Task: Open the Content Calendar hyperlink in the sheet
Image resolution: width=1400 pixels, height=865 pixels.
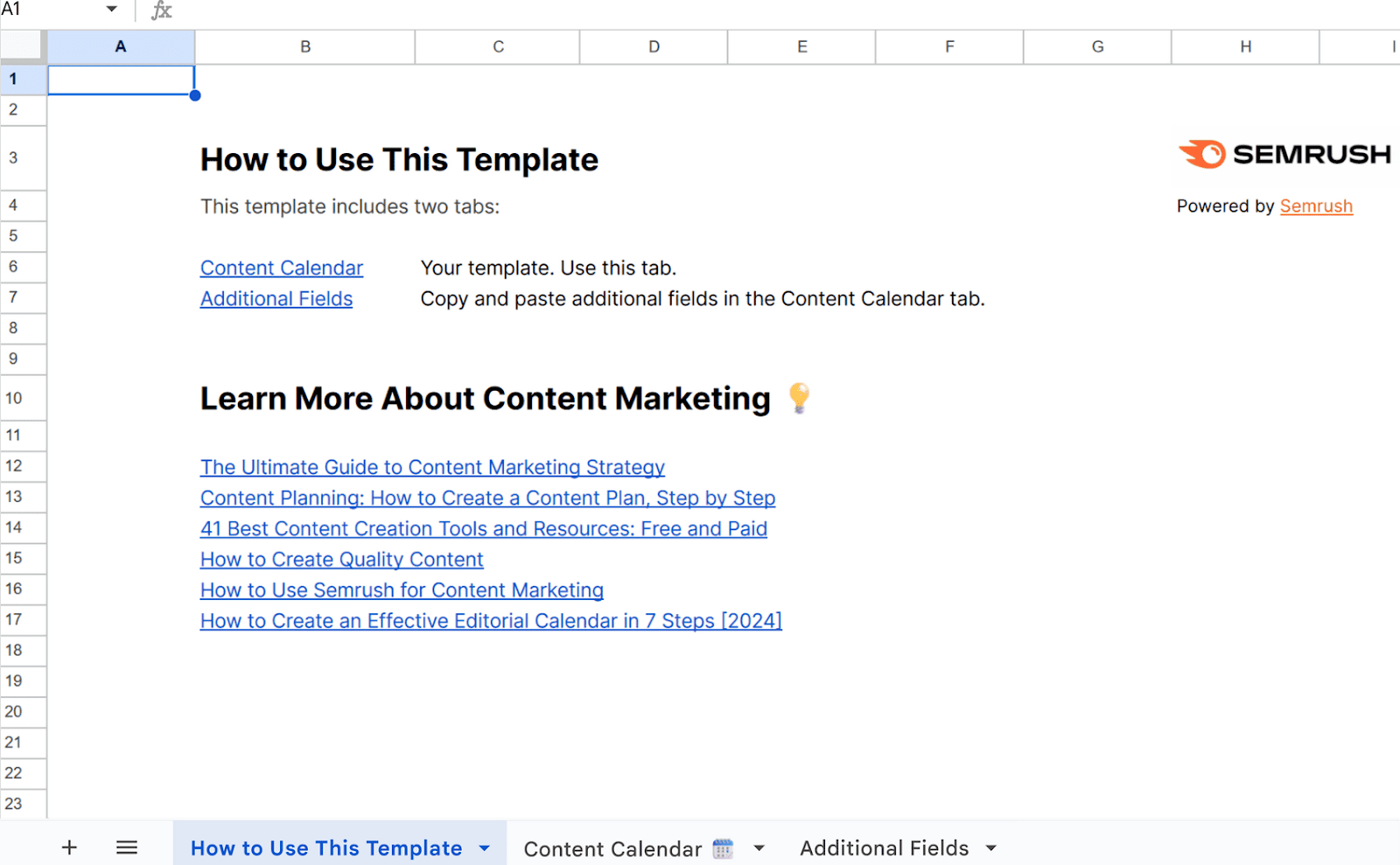Action: tap(281, 268)
